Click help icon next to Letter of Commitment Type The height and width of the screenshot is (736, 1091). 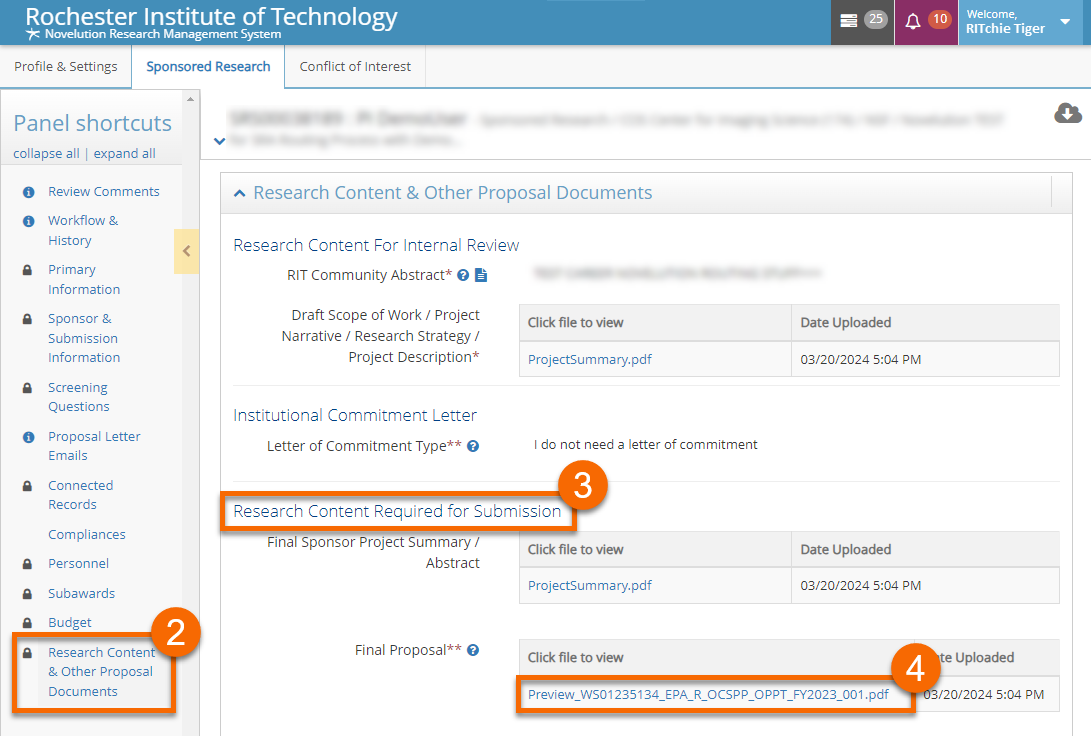coord(473,446)
